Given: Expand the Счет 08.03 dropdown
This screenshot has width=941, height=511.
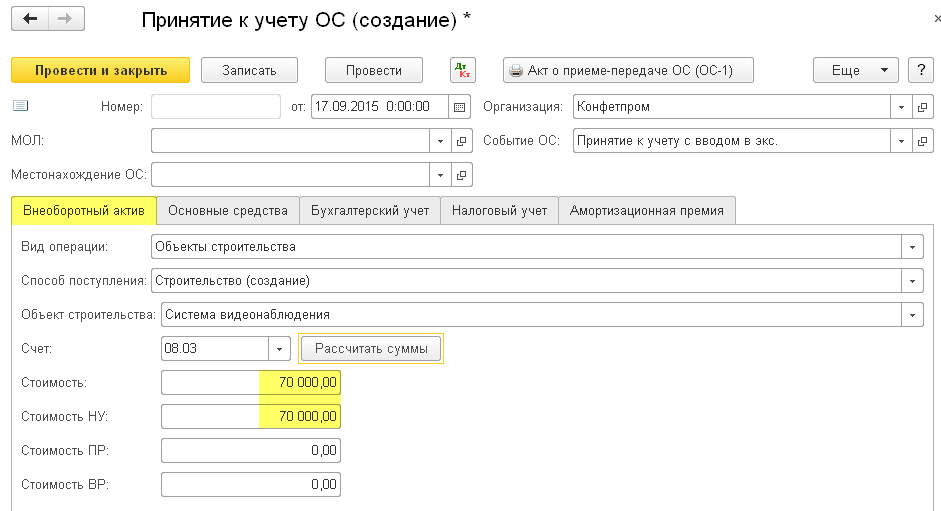Looking at the screenshot, I should tap(279, 349).
